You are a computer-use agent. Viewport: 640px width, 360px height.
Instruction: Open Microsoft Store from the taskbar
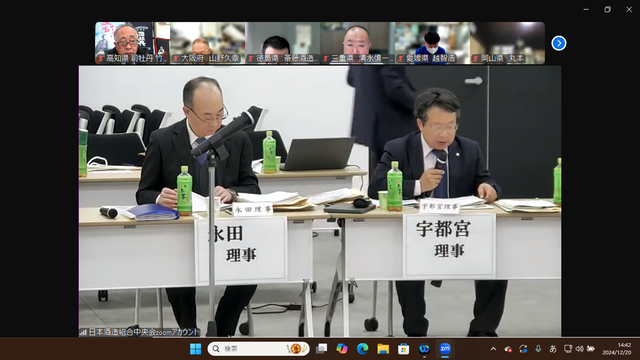(403, 349)
